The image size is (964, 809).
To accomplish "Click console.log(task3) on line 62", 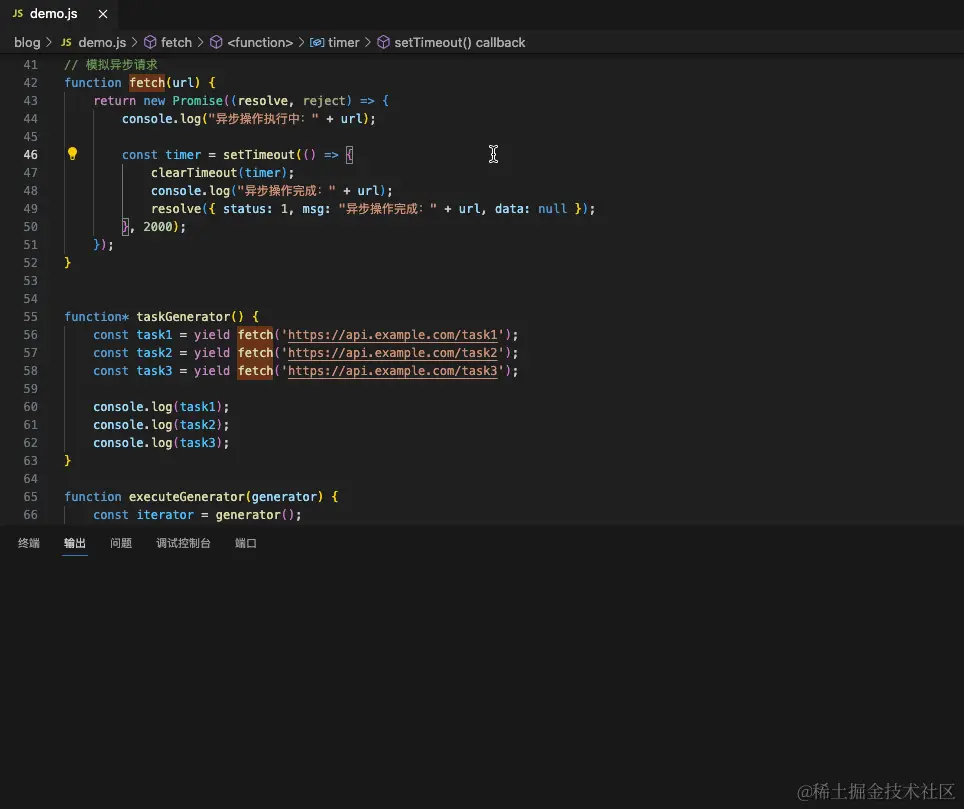I will pyautogui.click(x=161, y=443).
